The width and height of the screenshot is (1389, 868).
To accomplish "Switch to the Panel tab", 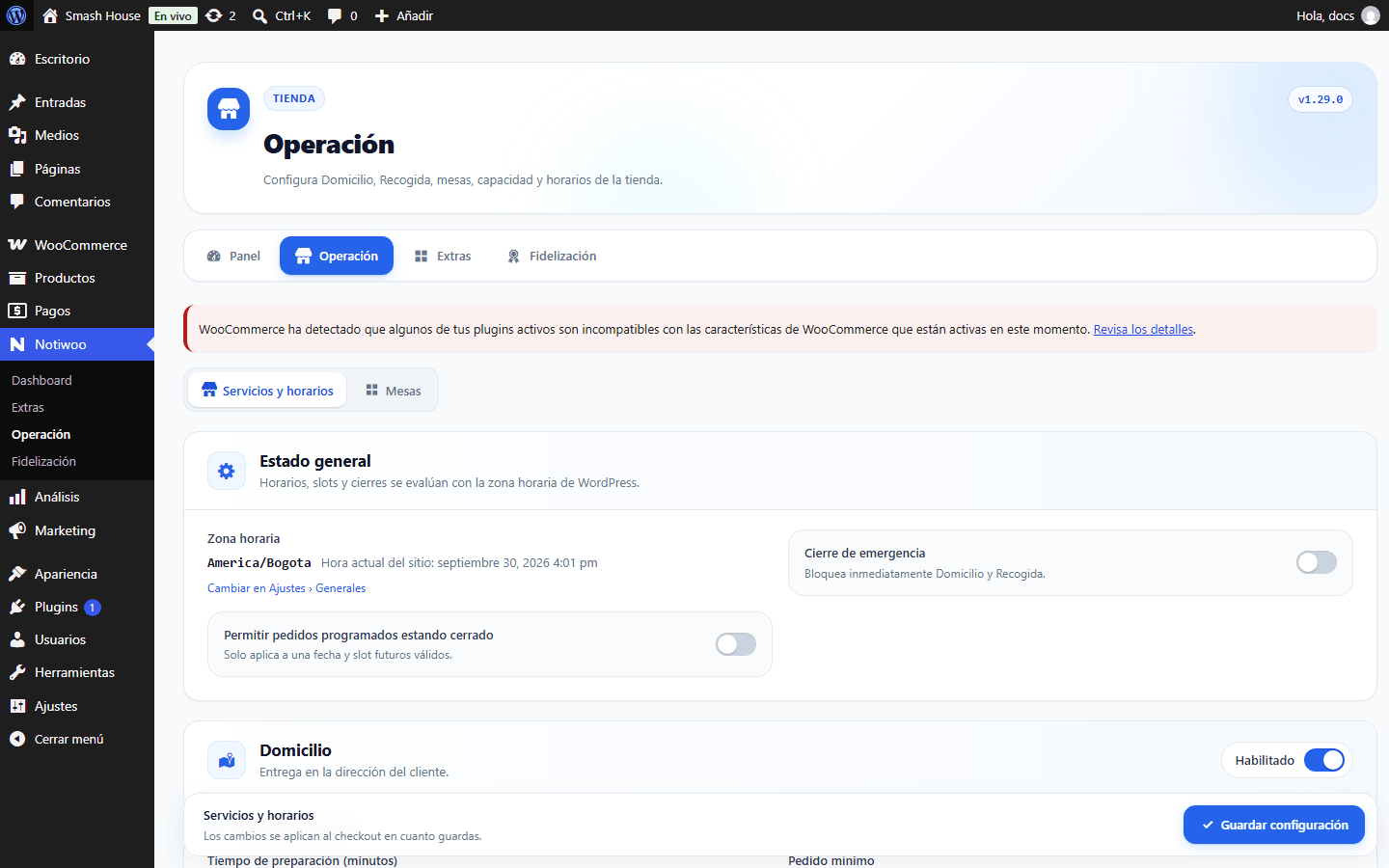I will [x=233, y=256].
